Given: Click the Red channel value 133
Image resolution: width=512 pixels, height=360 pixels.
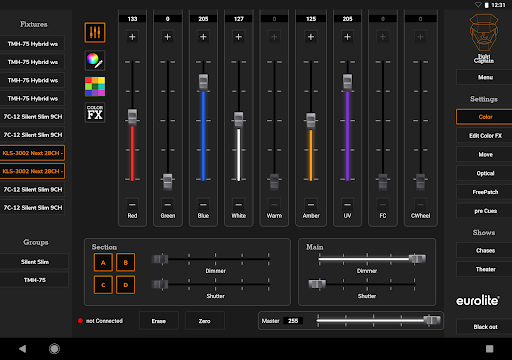Looking at the screenshot, I should 132,19.
